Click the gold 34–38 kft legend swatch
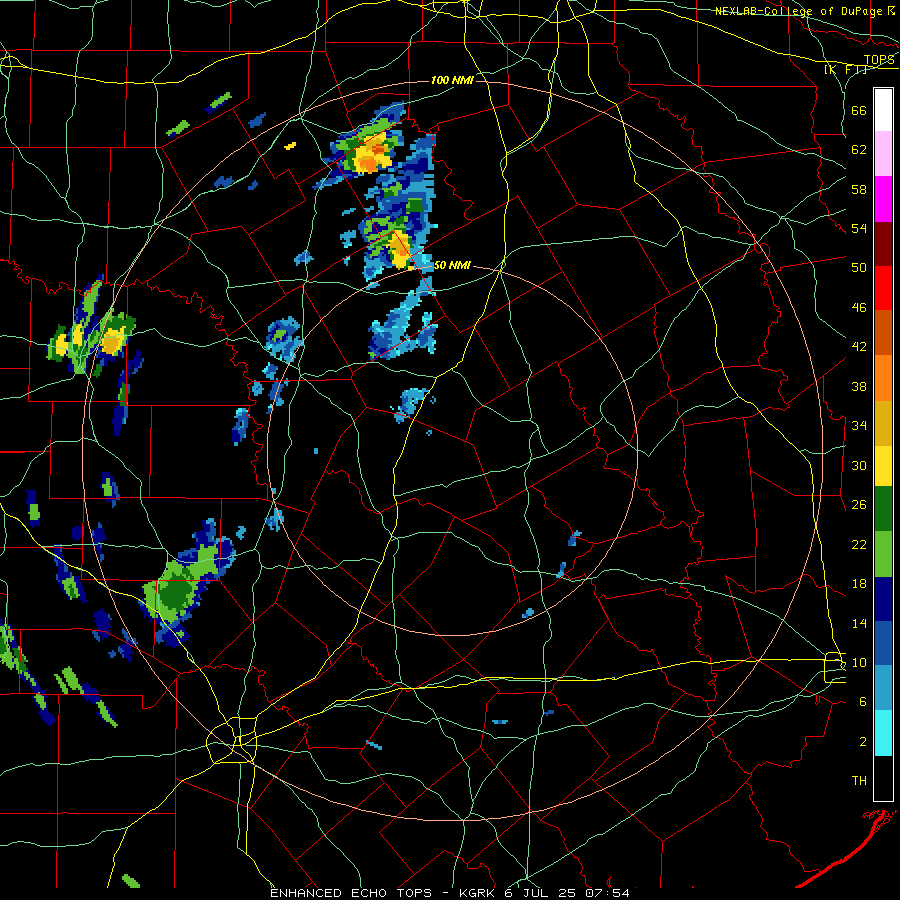The height and width of the screenshot is (900, 900). click(x=883, y=423)
